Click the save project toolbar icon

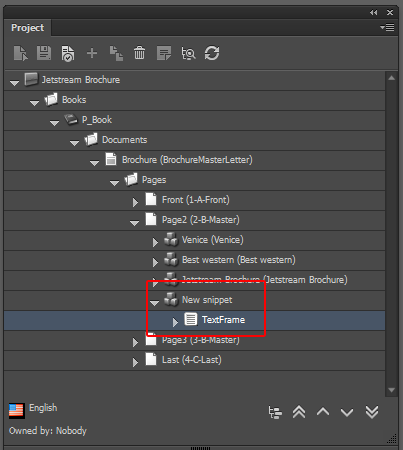[44, 53]
